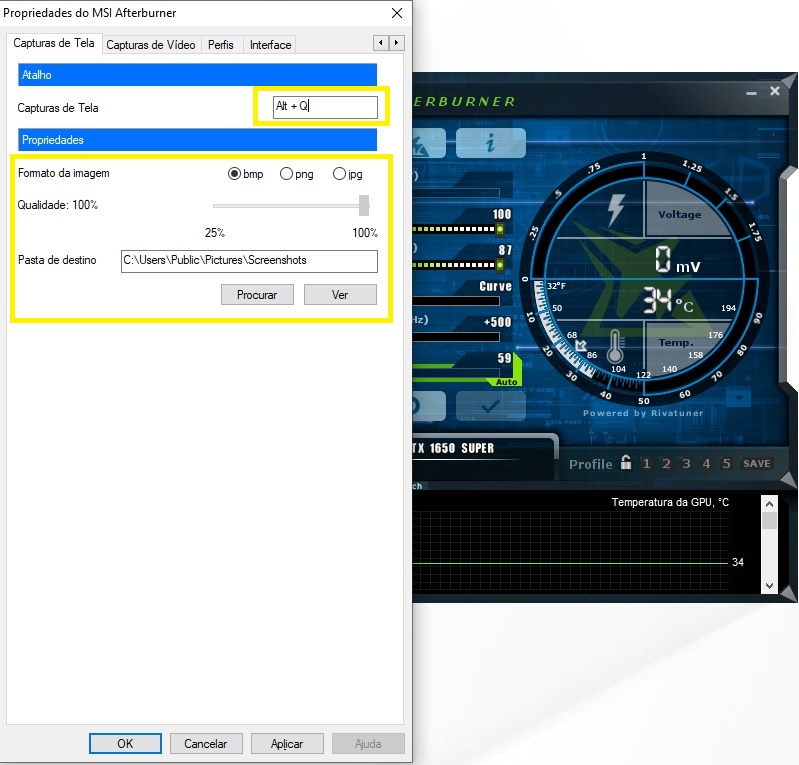Click the 0 mV voltage readout

[x=678, y=260]
